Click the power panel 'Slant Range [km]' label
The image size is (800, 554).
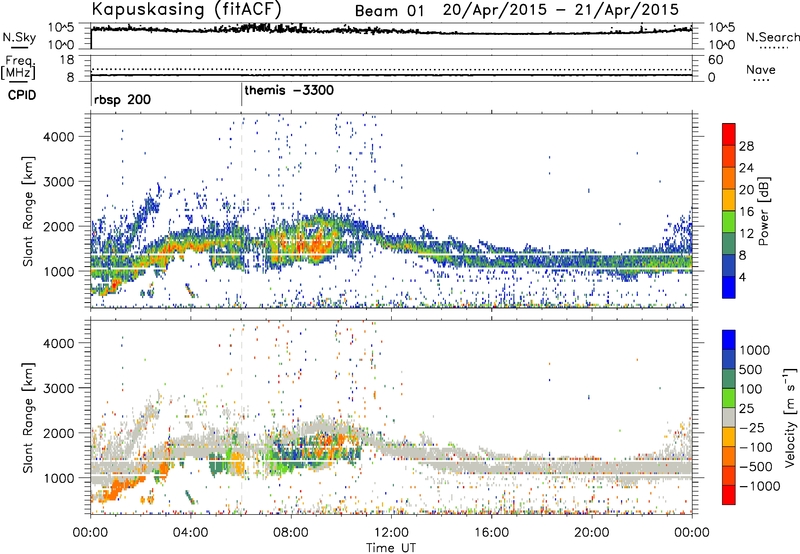pos(28,211)
